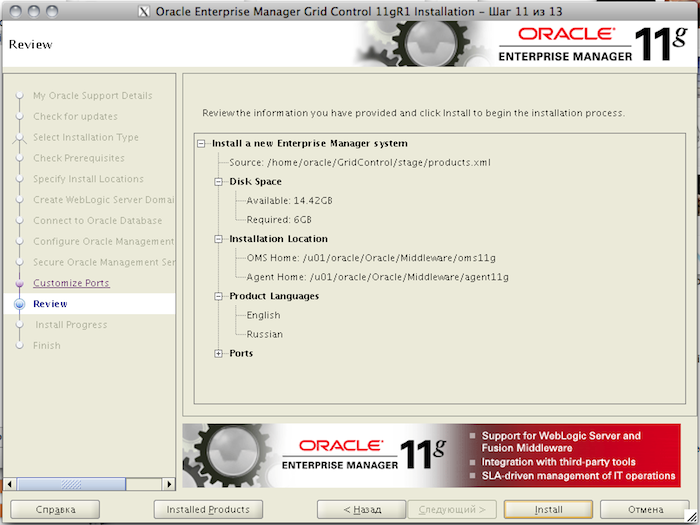Click the Customize Ports step bullet
Screen dimensions: 700x525
(19, 283)
